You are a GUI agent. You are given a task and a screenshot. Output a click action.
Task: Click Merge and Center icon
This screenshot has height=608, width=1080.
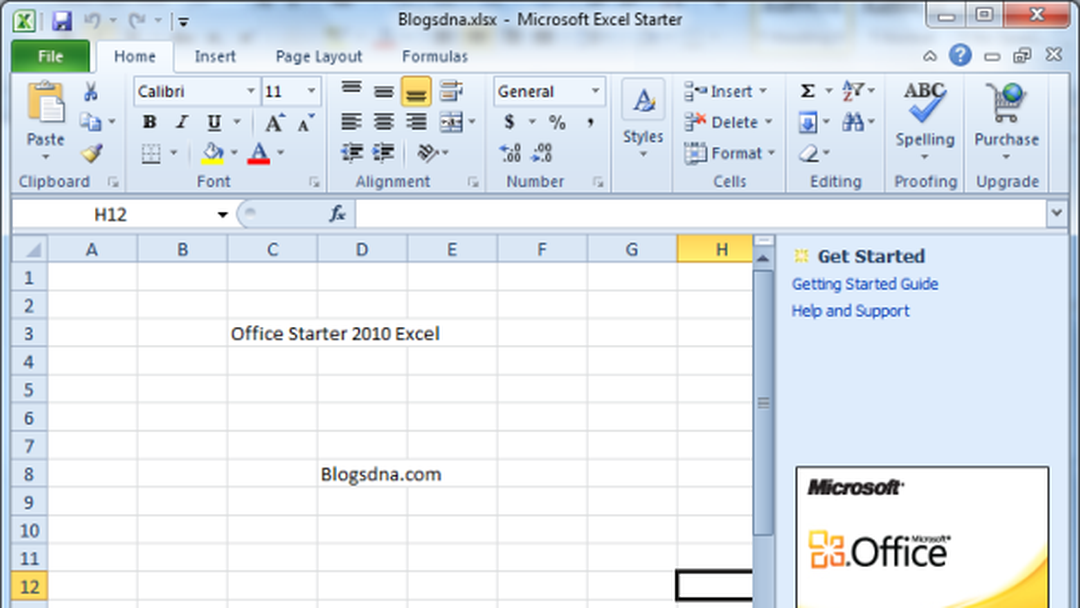coord(451,122)
